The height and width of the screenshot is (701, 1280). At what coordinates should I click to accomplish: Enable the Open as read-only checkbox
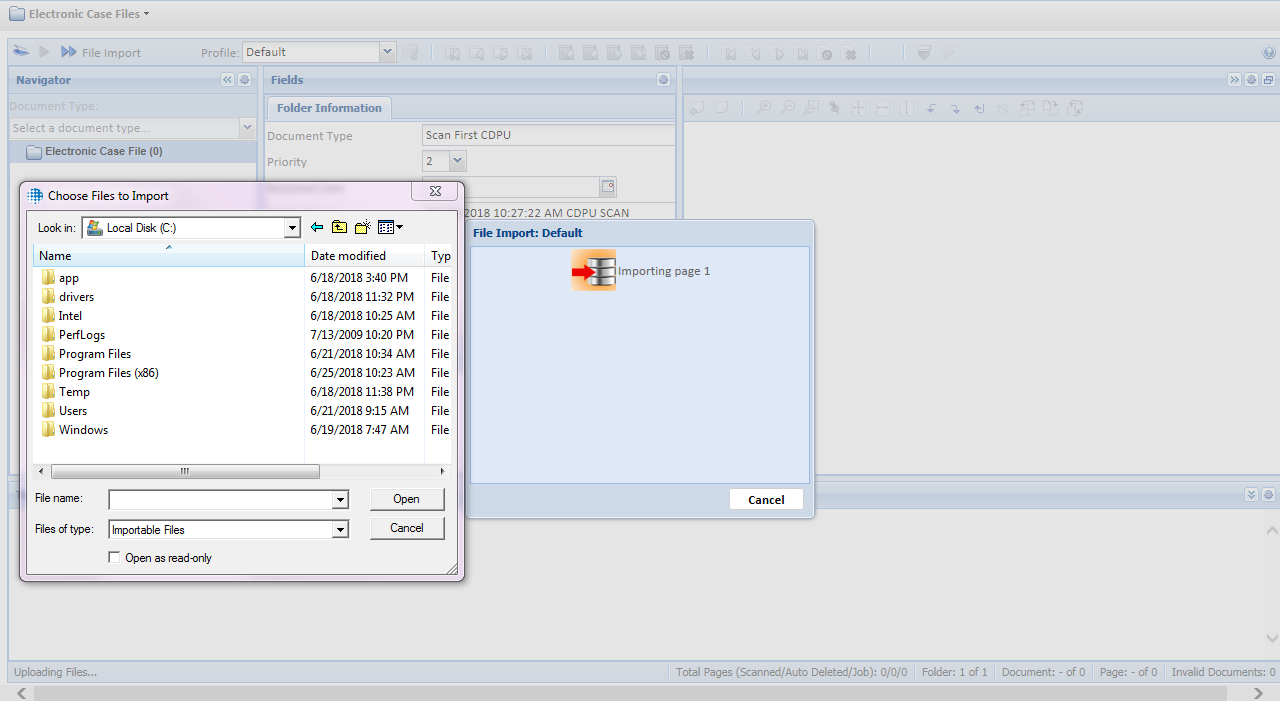tap(114, 558)
